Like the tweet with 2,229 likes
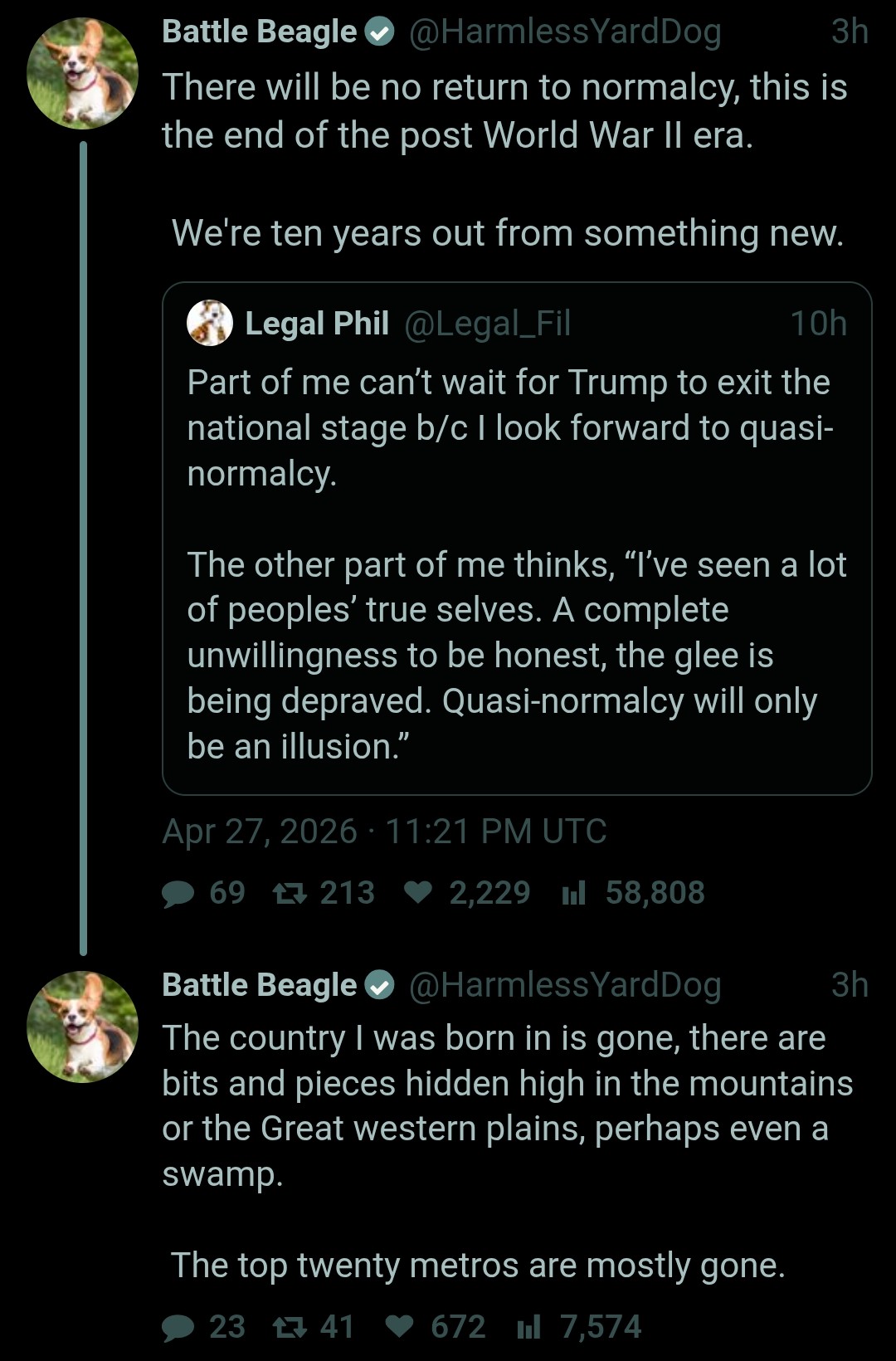Image resolution: width=896 pixels, height=1361 pixels. [x=418, y=894]
